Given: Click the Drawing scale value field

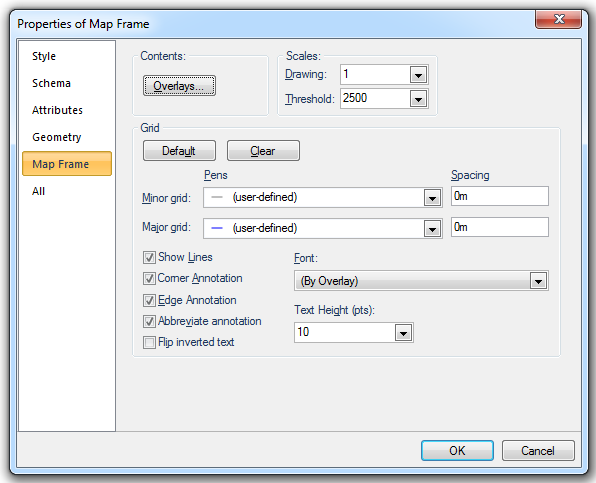Looking at the screenshot, I should (x=375, y=74).
